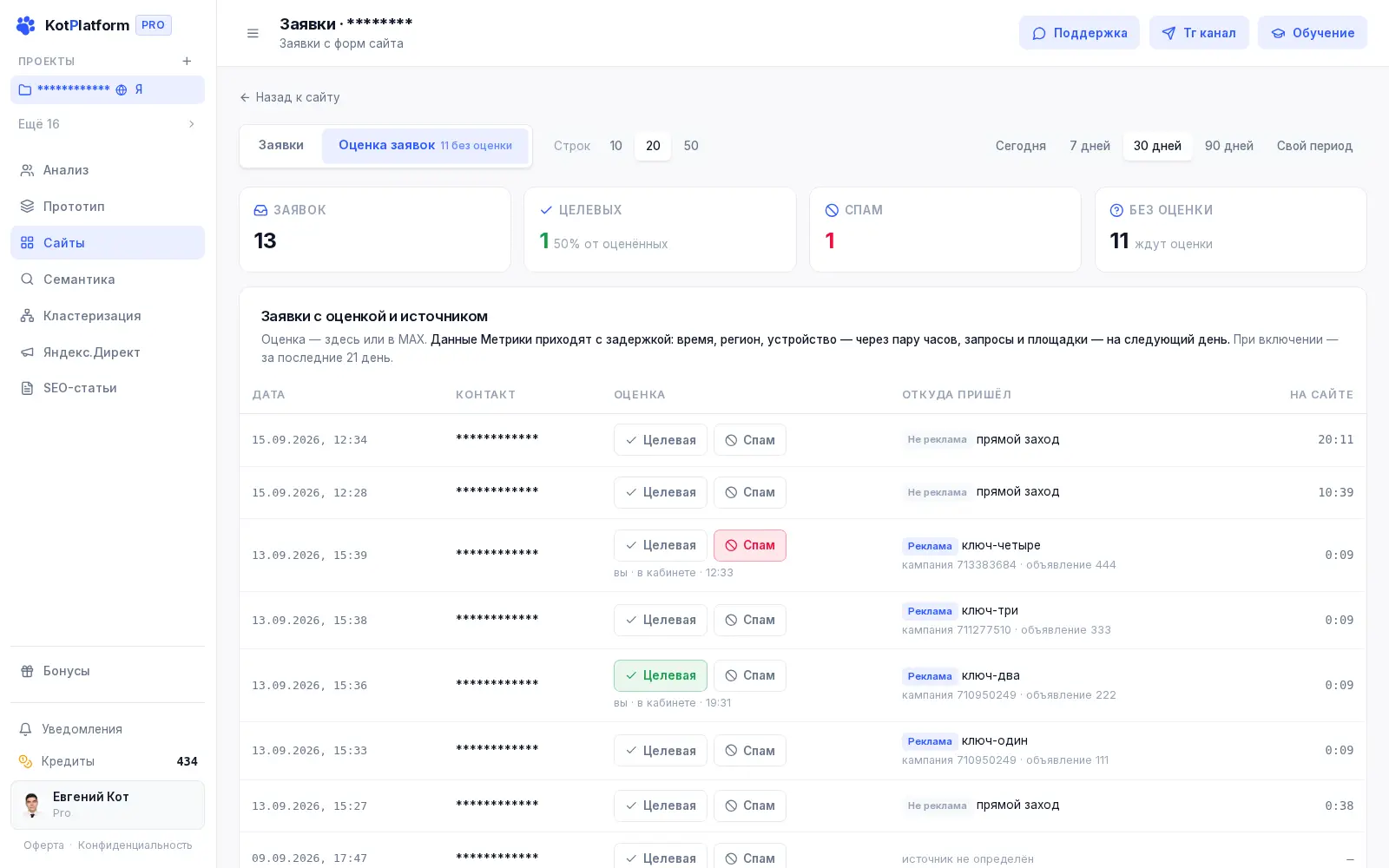Click the Анализ people icon
The height and width of the screenshot is (868, 1389).
[27, 170]
